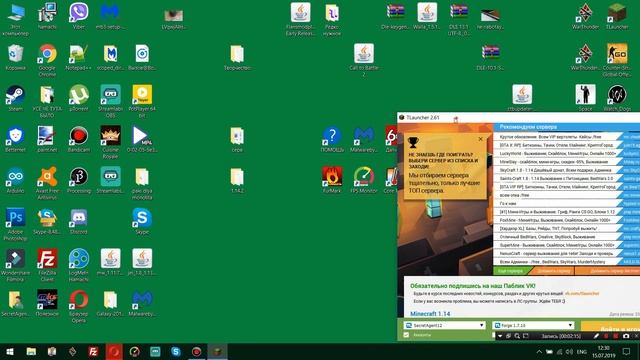Select the Notepad++ desktop shortcut
Viewport: 640px width, 360px height.
point(78,57)
